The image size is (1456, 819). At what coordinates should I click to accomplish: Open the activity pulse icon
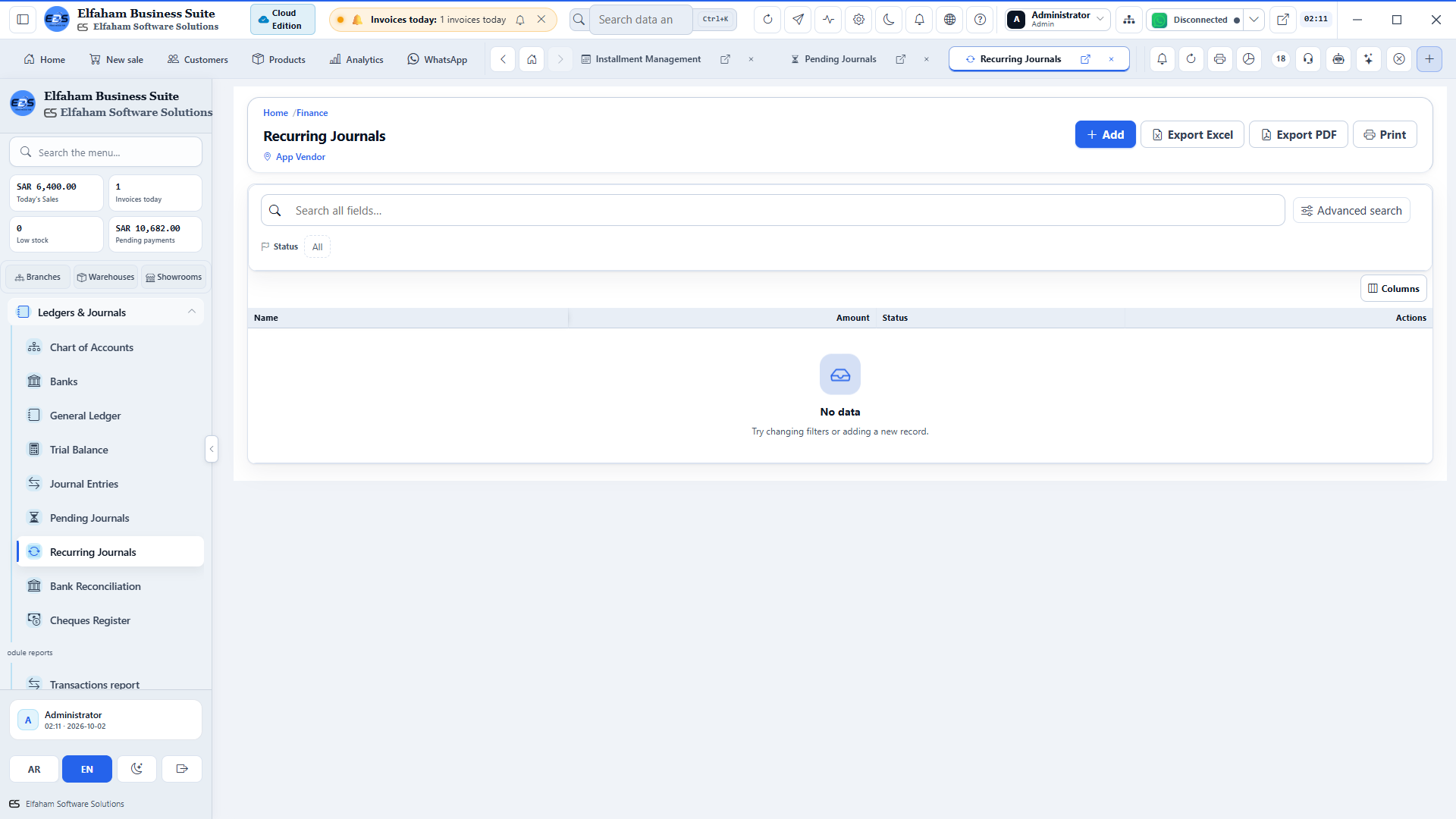coord(828,20)
